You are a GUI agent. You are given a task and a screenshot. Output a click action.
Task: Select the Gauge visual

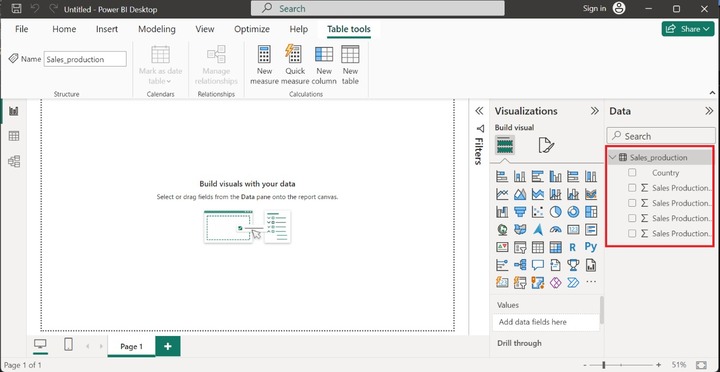click(x=556, y=230)
